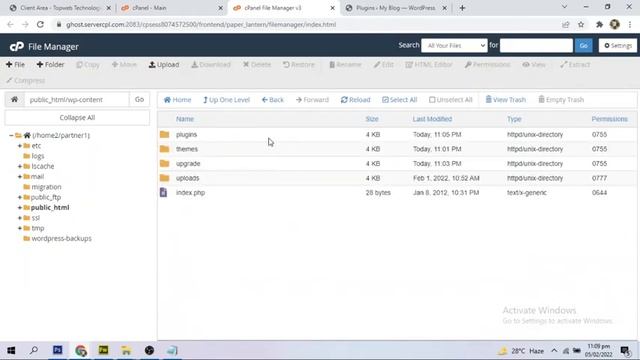Click the Delete toolbar button

[257, 64]
